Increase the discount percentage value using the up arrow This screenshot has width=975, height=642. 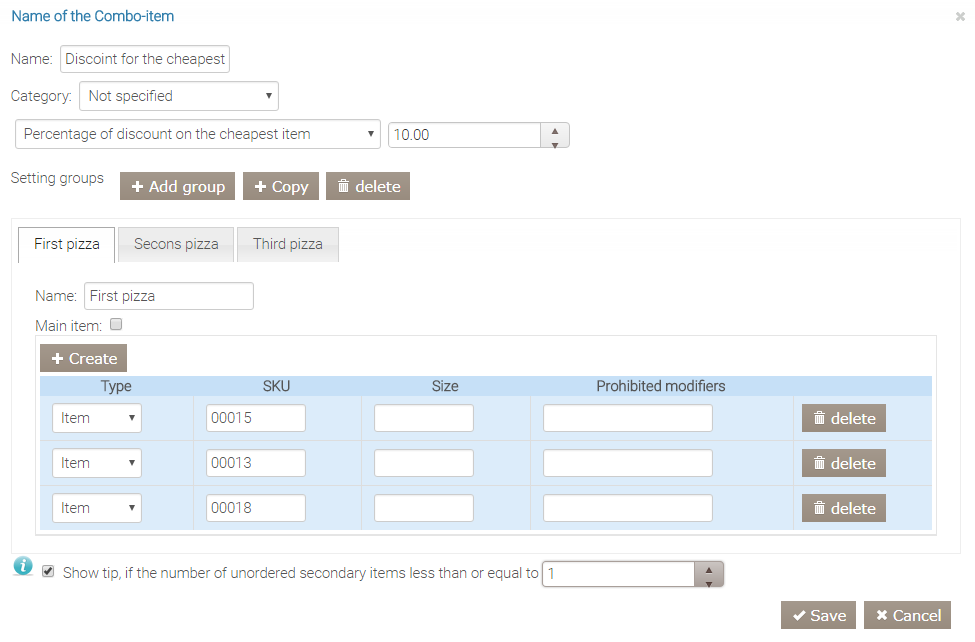point(554,129)
